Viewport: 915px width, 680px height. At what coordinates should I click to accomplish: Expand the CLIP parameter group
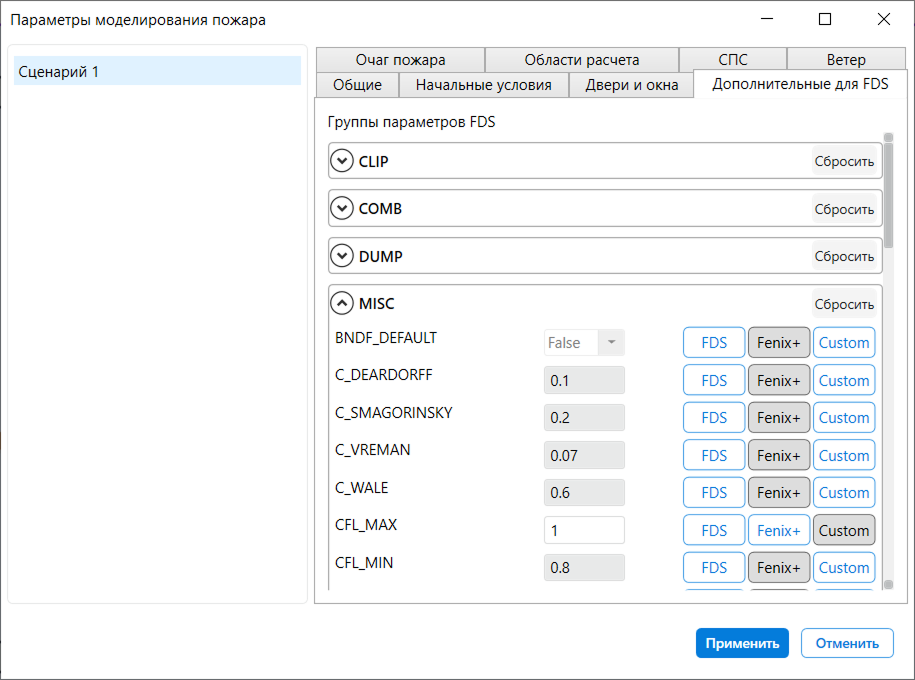pos(342,161)
